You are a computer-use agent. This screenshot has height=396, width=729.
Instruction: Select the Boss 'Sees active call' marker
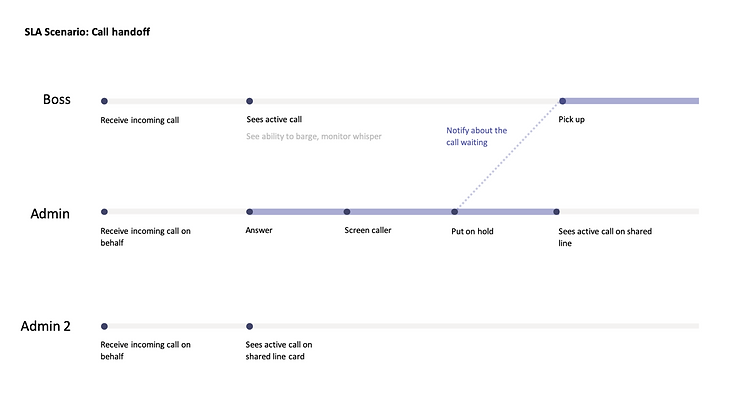[x=250, y=101]
